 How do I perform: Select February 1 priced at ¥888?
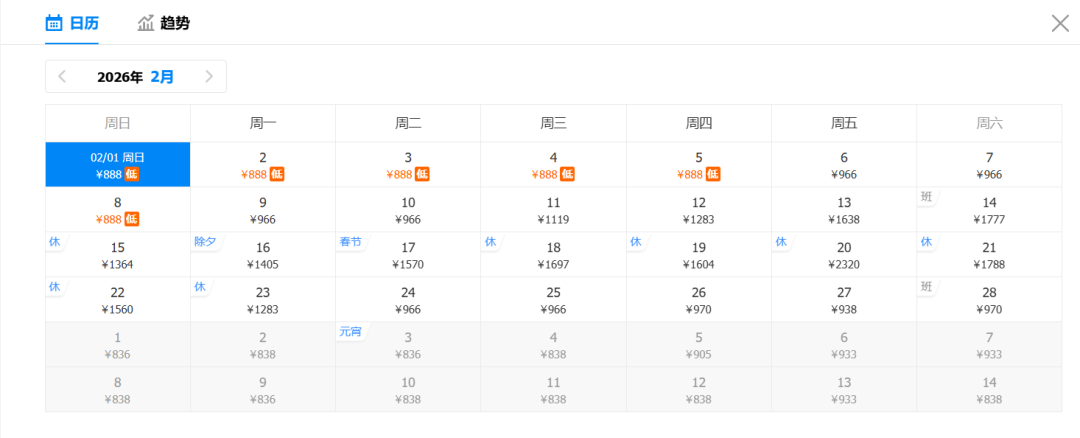click(118, 165)
